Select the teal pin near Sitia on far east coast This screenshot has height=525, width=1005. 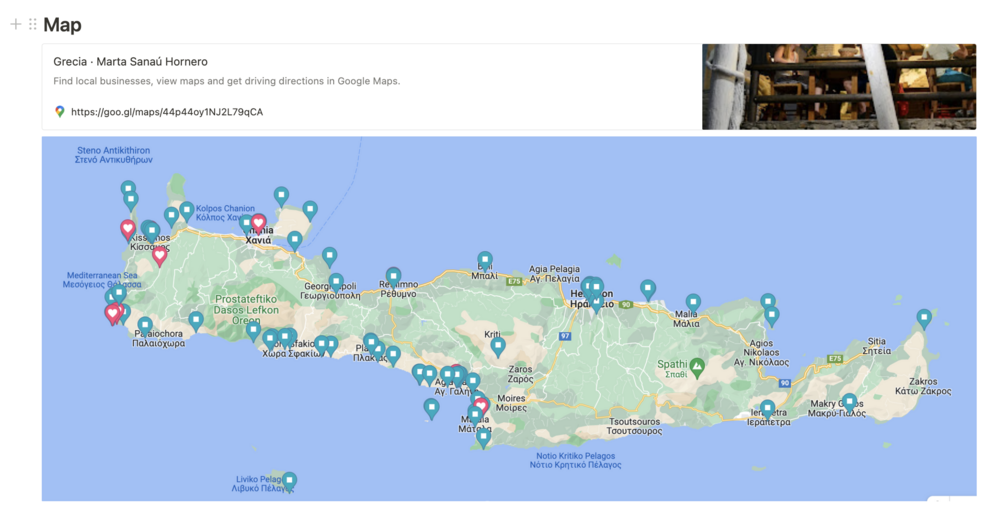click(924, 318)
